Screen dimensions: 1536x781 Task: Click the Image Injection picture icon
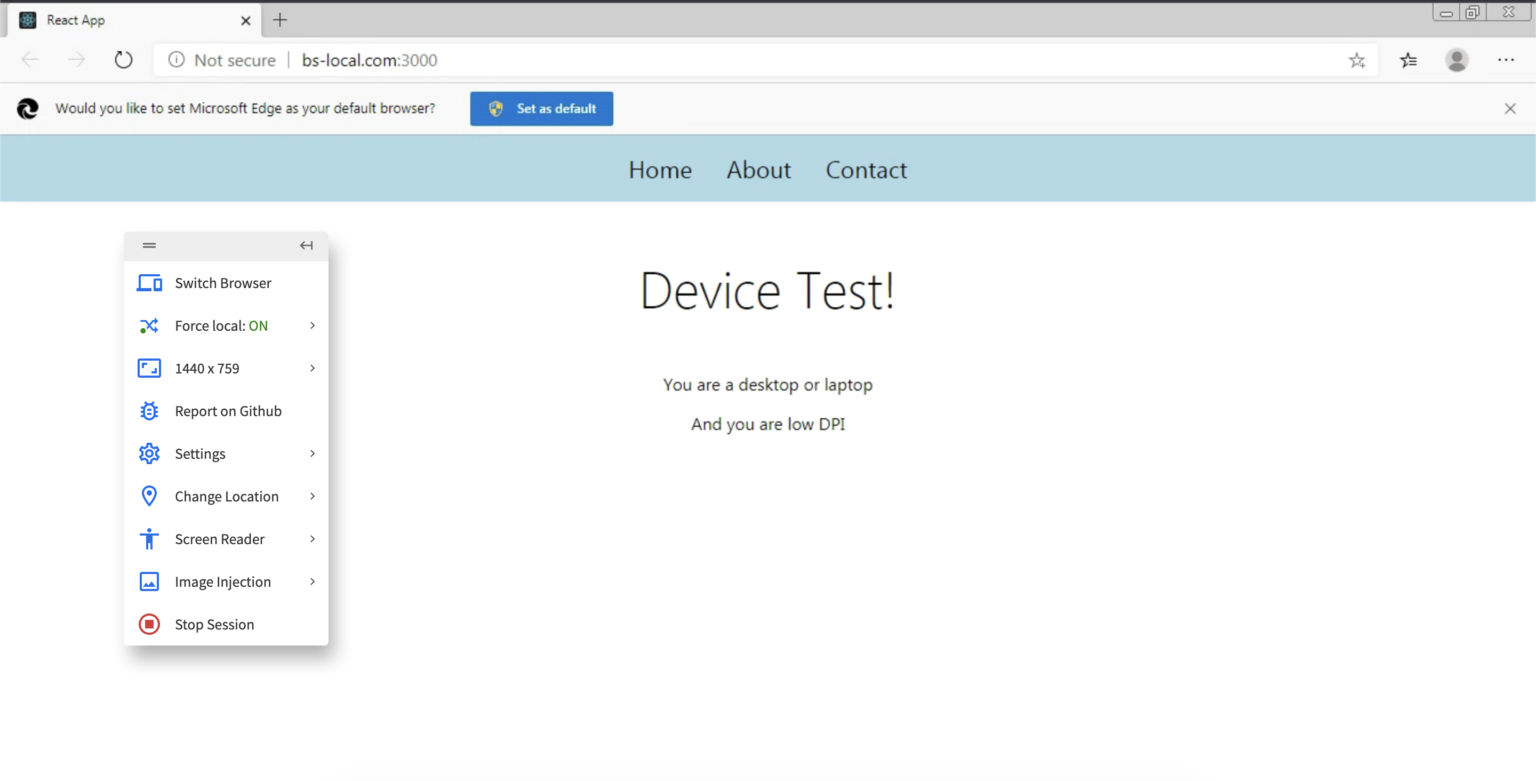point(149,582)
